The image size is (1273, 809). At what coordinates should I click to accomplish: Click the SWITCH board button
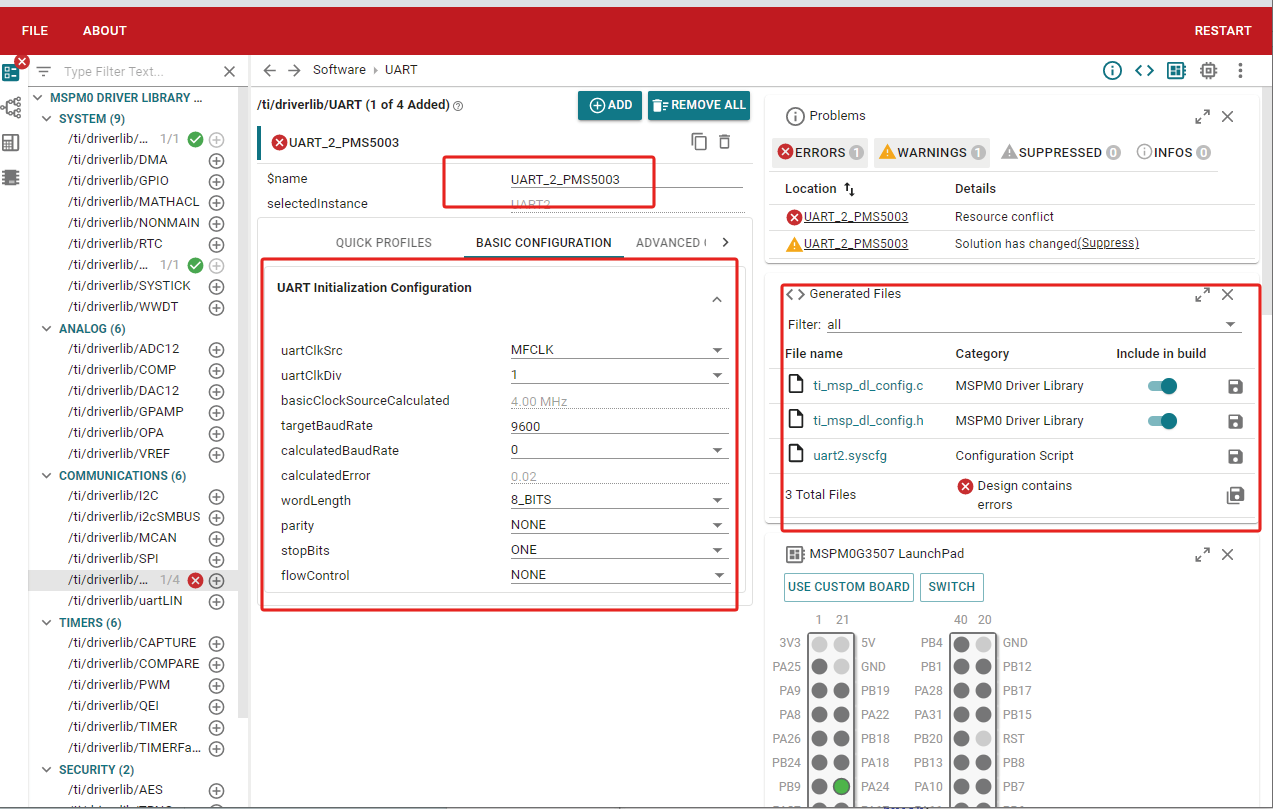click(952, 587)
